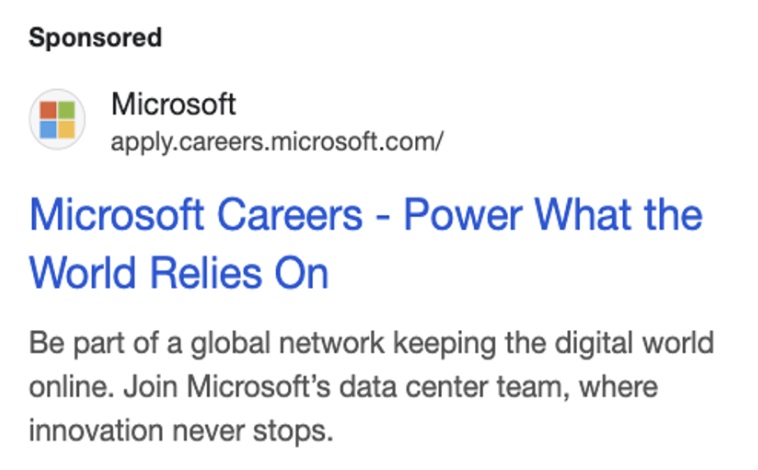Click the red square in Microsoft logo
The height and width of the screenshot is (470, 758).
point(48,109)
